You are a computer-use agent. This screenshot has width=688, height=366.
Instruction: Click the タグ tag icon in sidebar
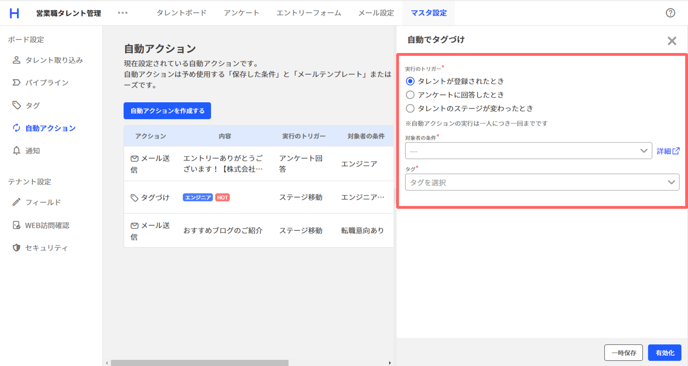(x=16, y=105)
